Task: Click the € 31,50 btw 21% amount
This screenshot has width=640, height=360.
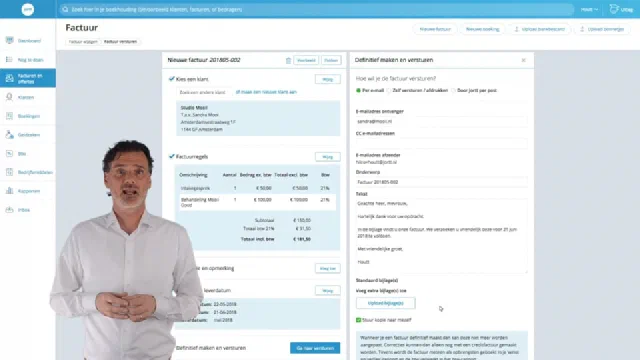Action: pos(302,229)
